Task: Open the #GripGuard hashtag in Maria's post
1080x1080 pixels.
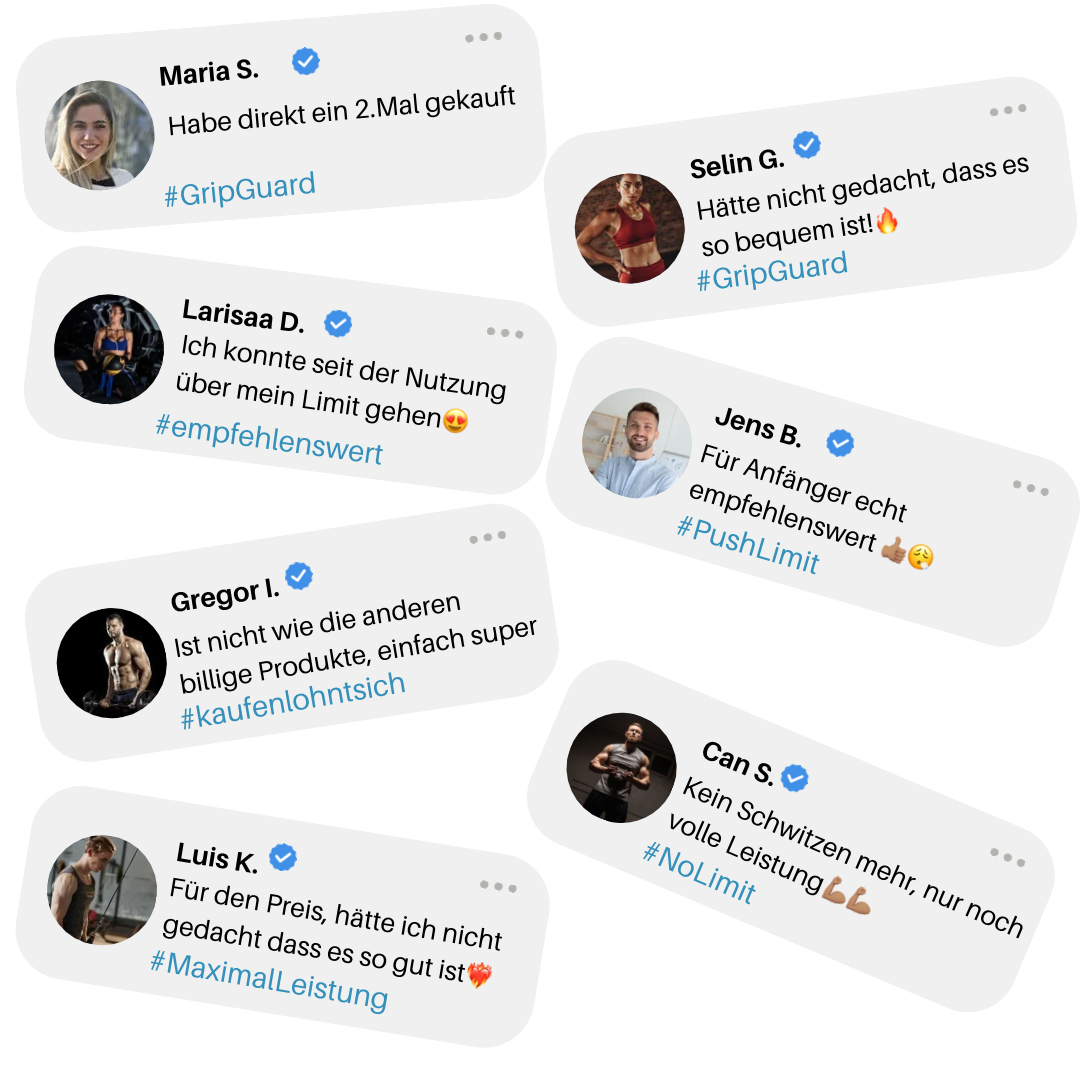Action: (240, 189)
